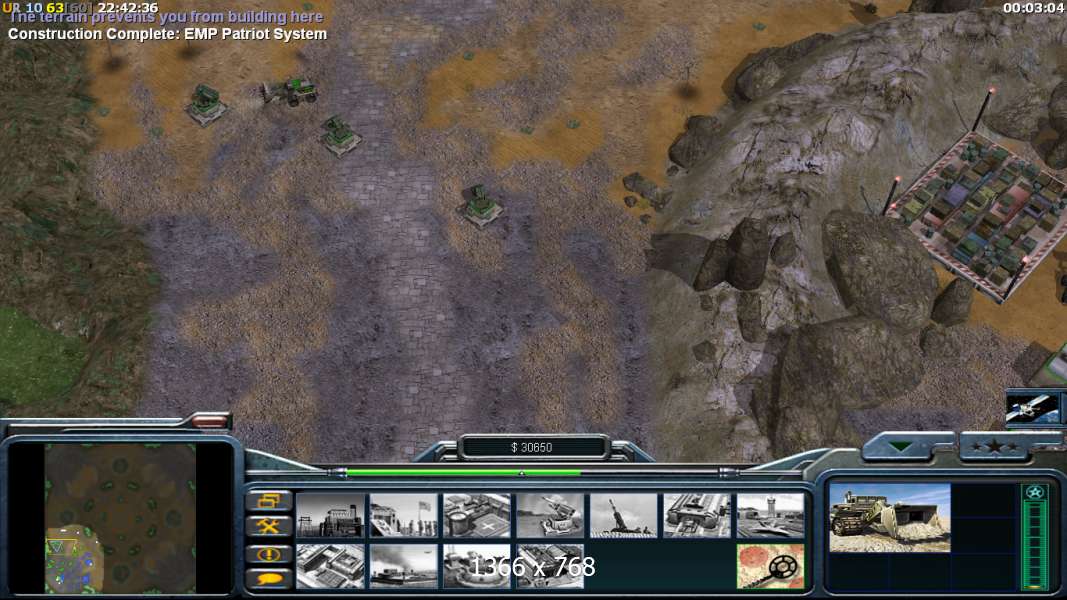Build the Barracks with the flag icon
Image resolution: width=1067 pixels, height=600 pixels.
404,516
